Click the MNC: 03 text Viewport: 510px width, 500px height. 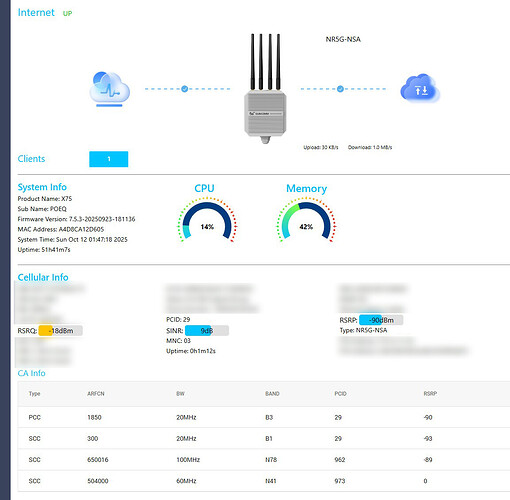(x=178, y=341)
